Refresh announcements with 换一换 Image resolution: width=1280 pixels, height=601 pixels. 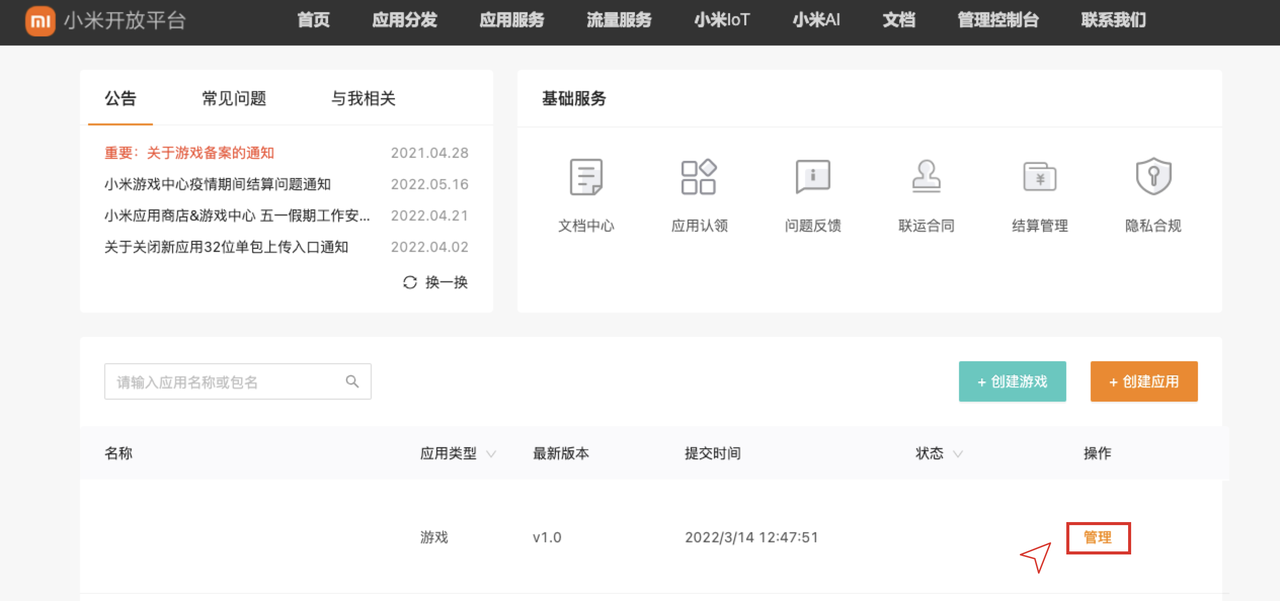435,282
